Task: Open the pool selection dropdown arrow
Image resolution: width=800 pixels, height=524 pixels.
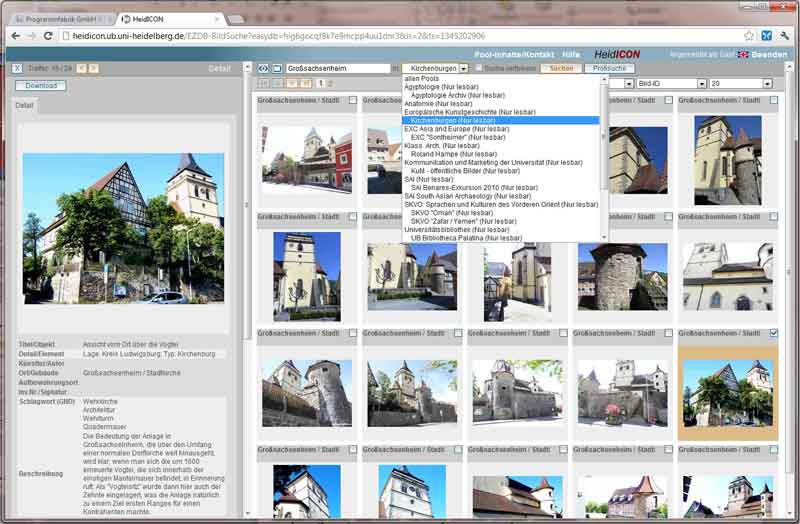Action: tap(463, 68)
